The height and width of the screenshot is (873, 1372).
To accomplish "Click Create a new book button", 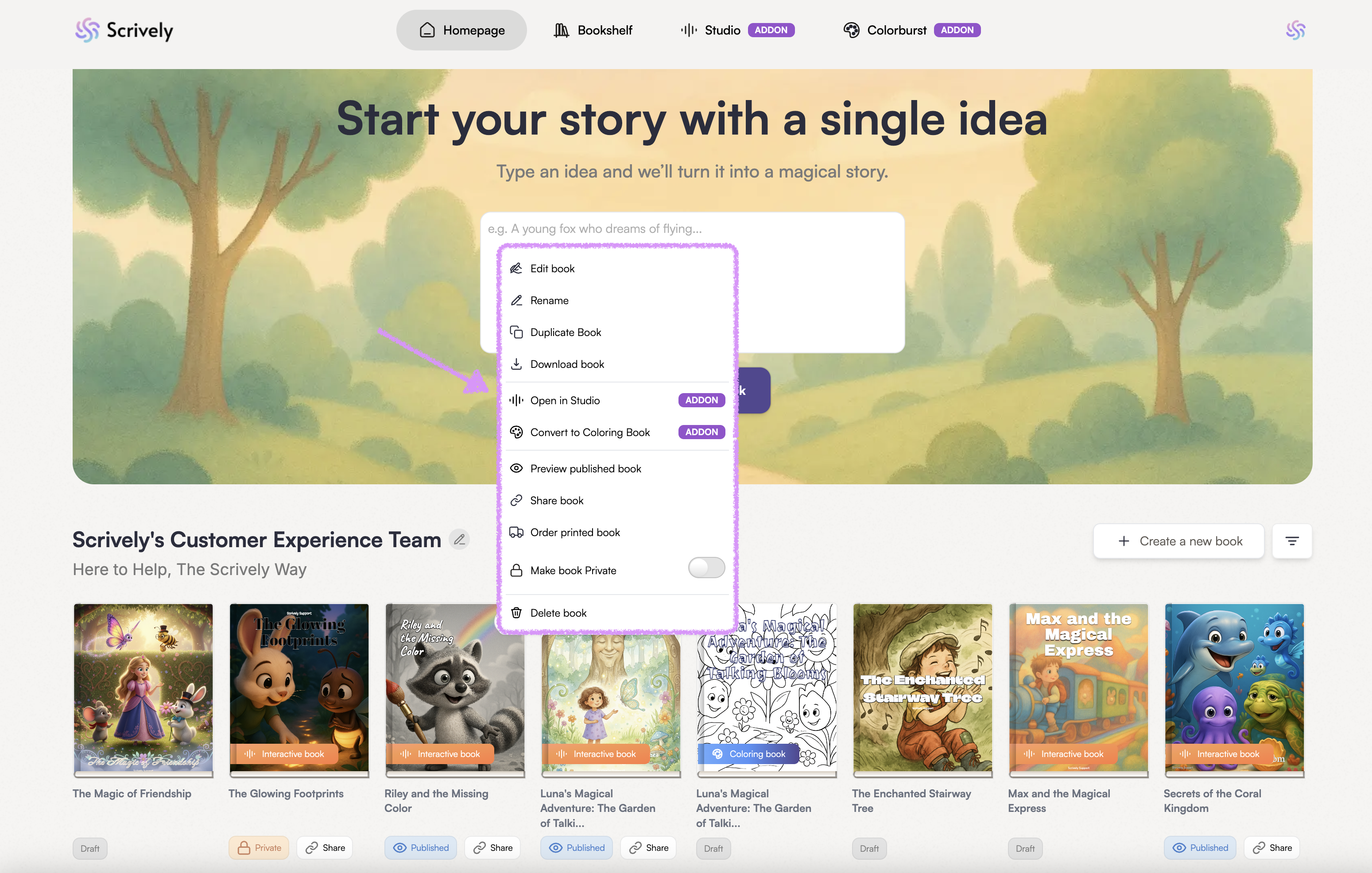I will click(x=1178, y=541).
